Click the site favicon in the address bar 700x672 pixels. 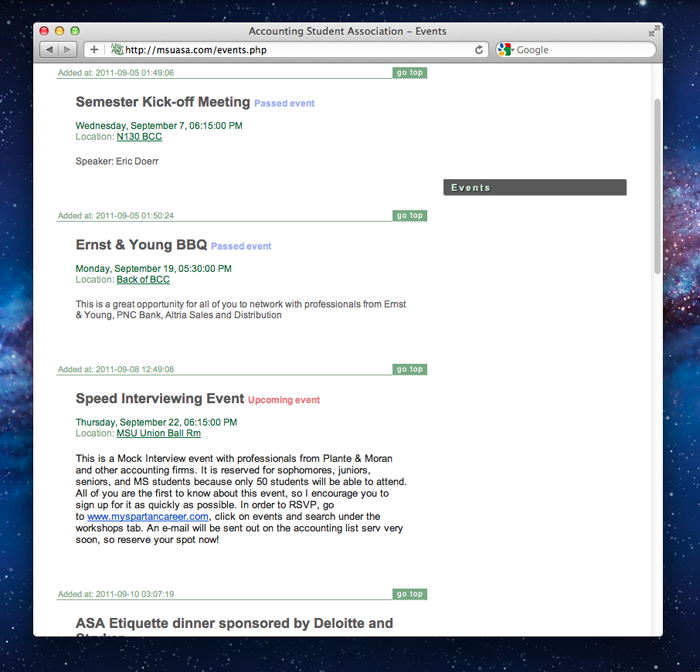point(116,50)
